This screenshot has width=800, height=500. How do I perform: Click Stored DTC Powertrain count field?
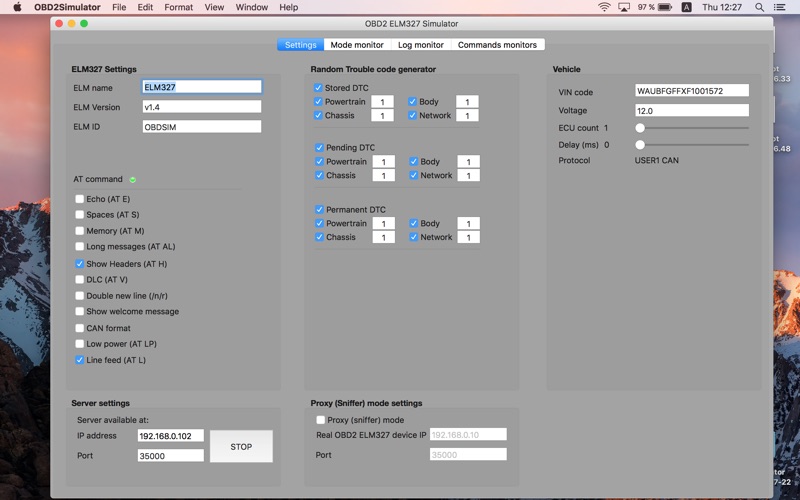[x=382, y=102]
